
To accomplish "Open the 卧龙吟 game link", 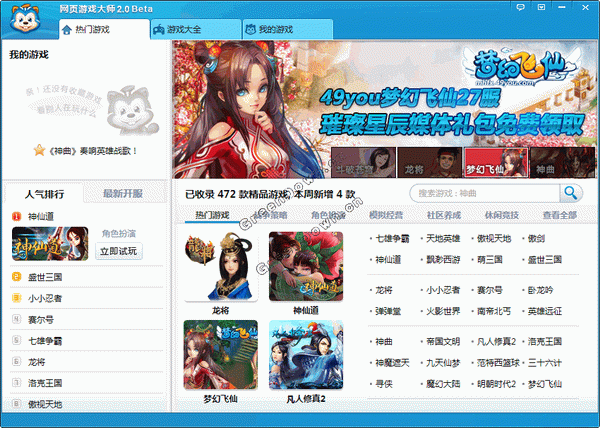I will (540, 290).
